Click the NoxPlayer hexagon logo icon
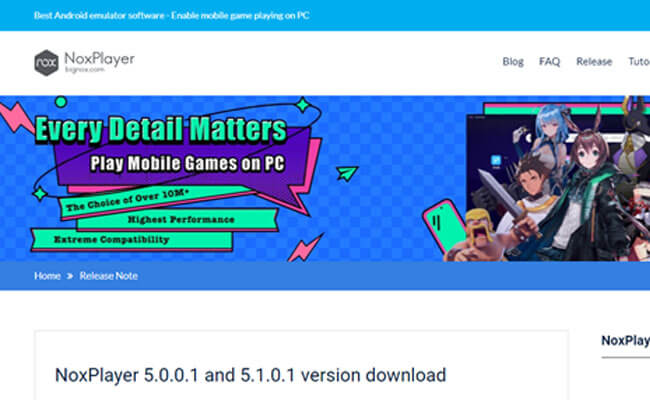This screenshot has height=400, width=650. pos(46,63)
